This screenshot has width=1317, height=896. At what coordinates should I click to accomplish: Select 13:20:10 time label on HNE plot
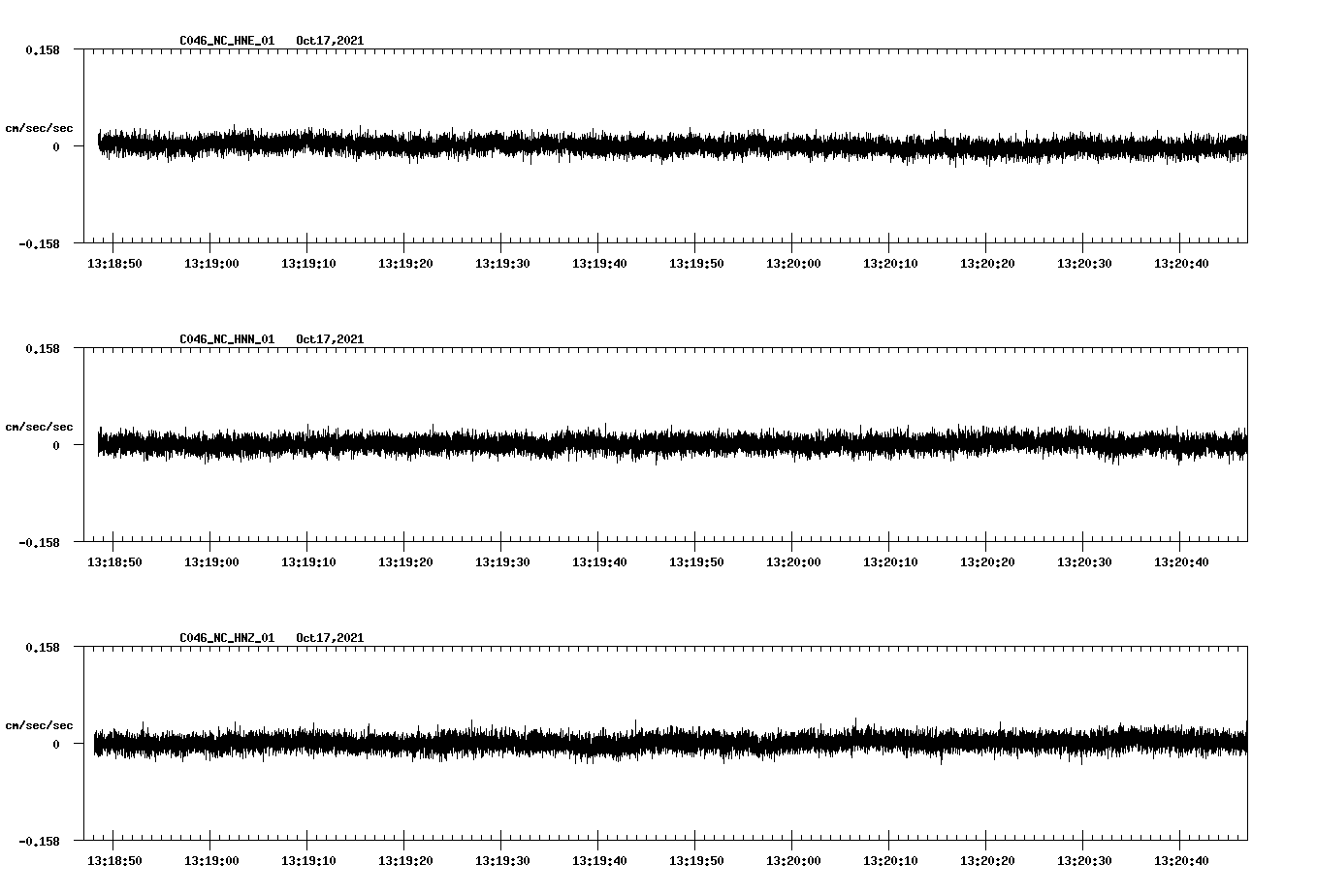890,263
